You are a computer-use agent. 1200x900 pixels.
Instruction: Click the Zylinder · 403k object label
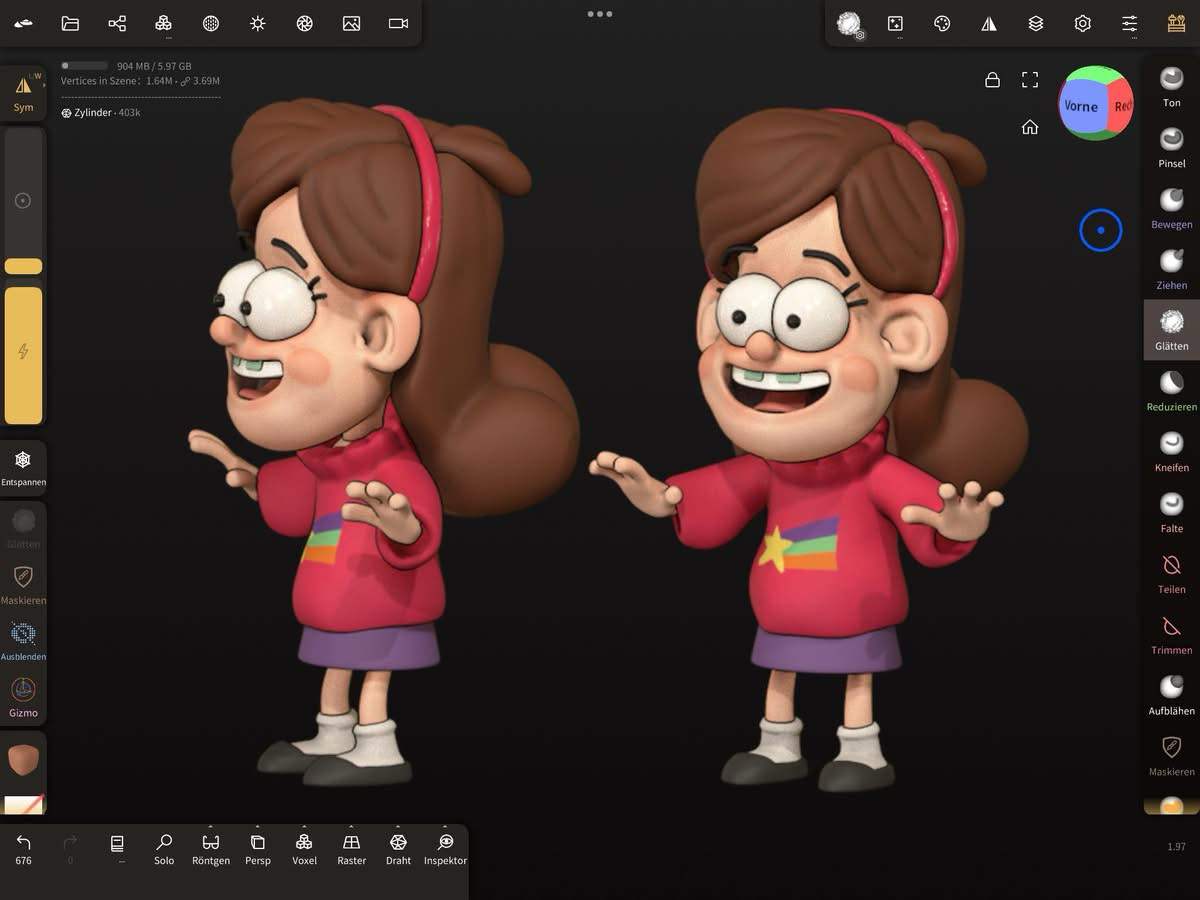click(x=101, y=113)
